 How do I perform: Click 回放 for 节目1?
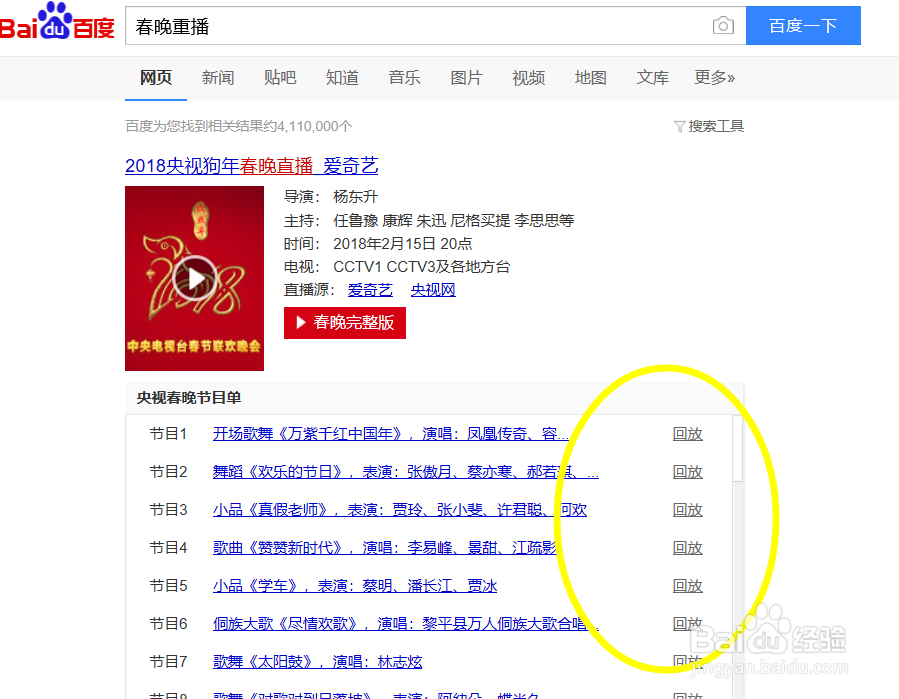coord(687,434)
